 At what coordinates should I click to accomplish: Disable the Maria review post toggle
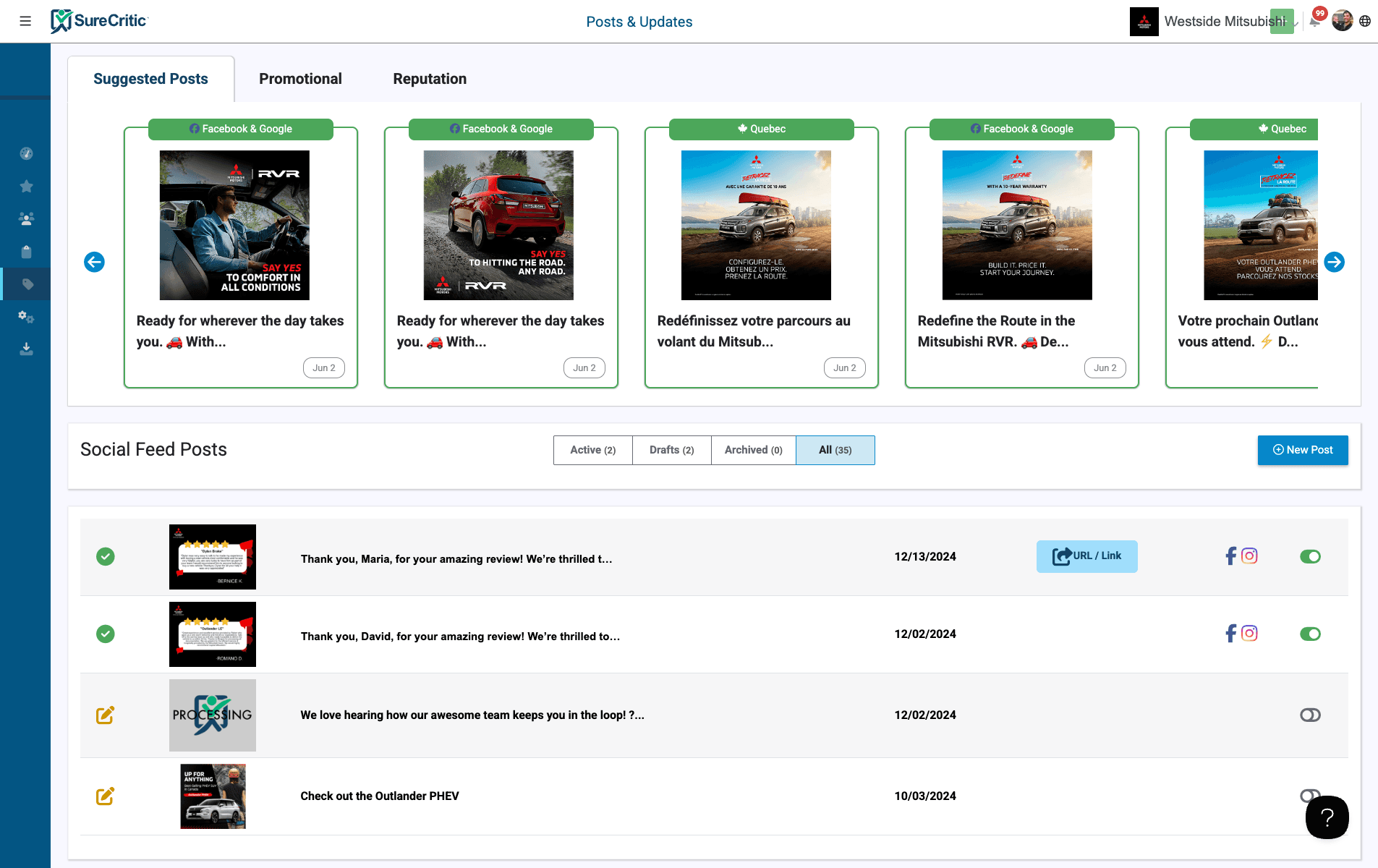pyautogui.click(x=1310, y=556)
